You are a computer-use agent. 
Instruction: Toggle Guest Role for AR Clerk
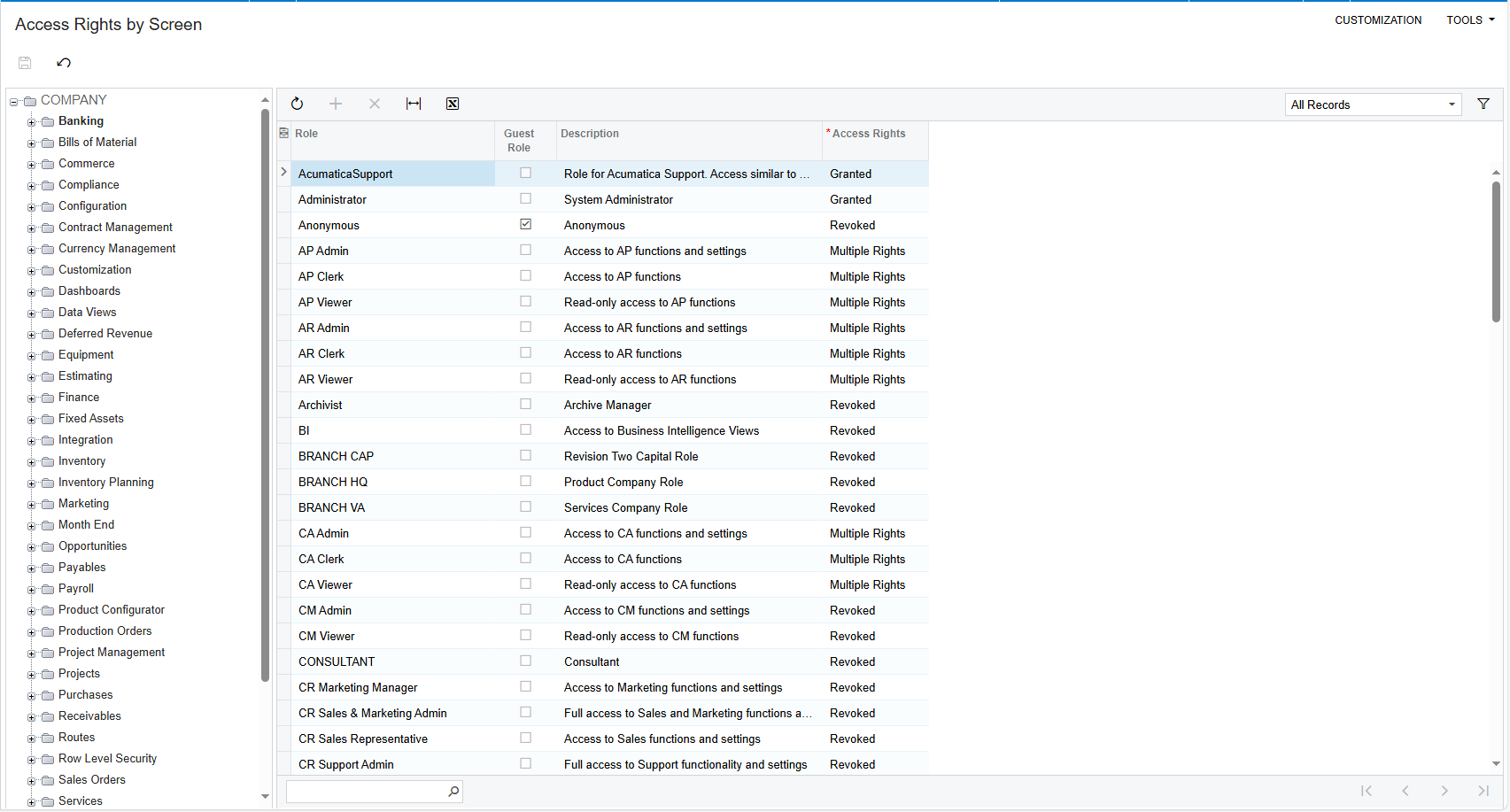pos(526,352)
